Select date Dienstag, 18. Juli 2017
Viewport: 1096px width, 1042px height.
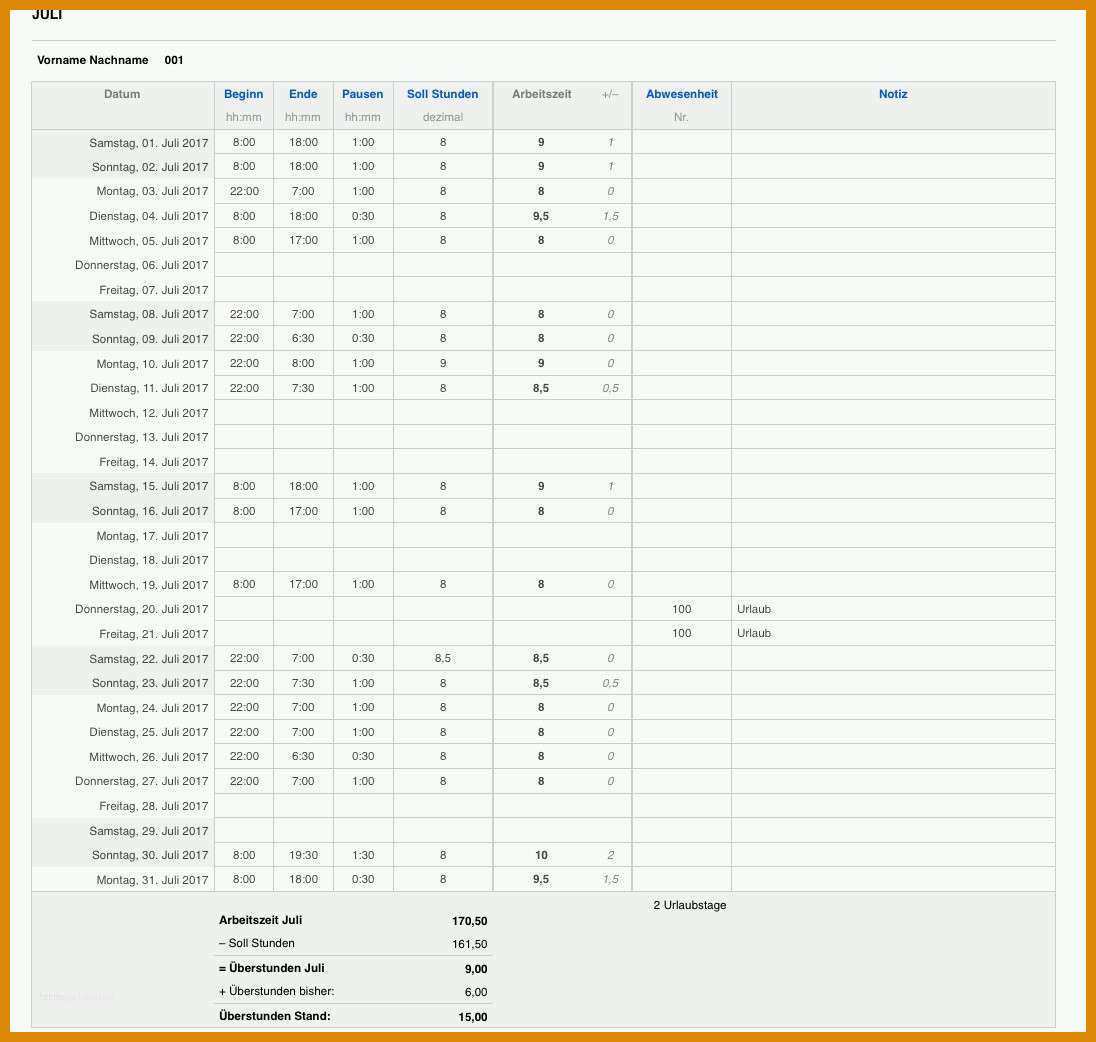[148, 560]
